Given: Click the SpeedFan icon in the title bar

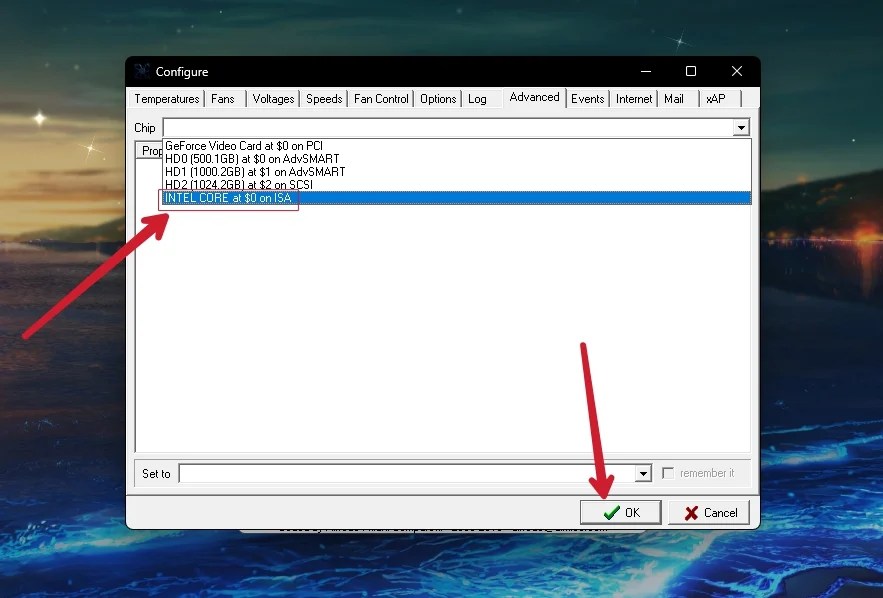Looking at the screenshot, I should click(141, 71).
